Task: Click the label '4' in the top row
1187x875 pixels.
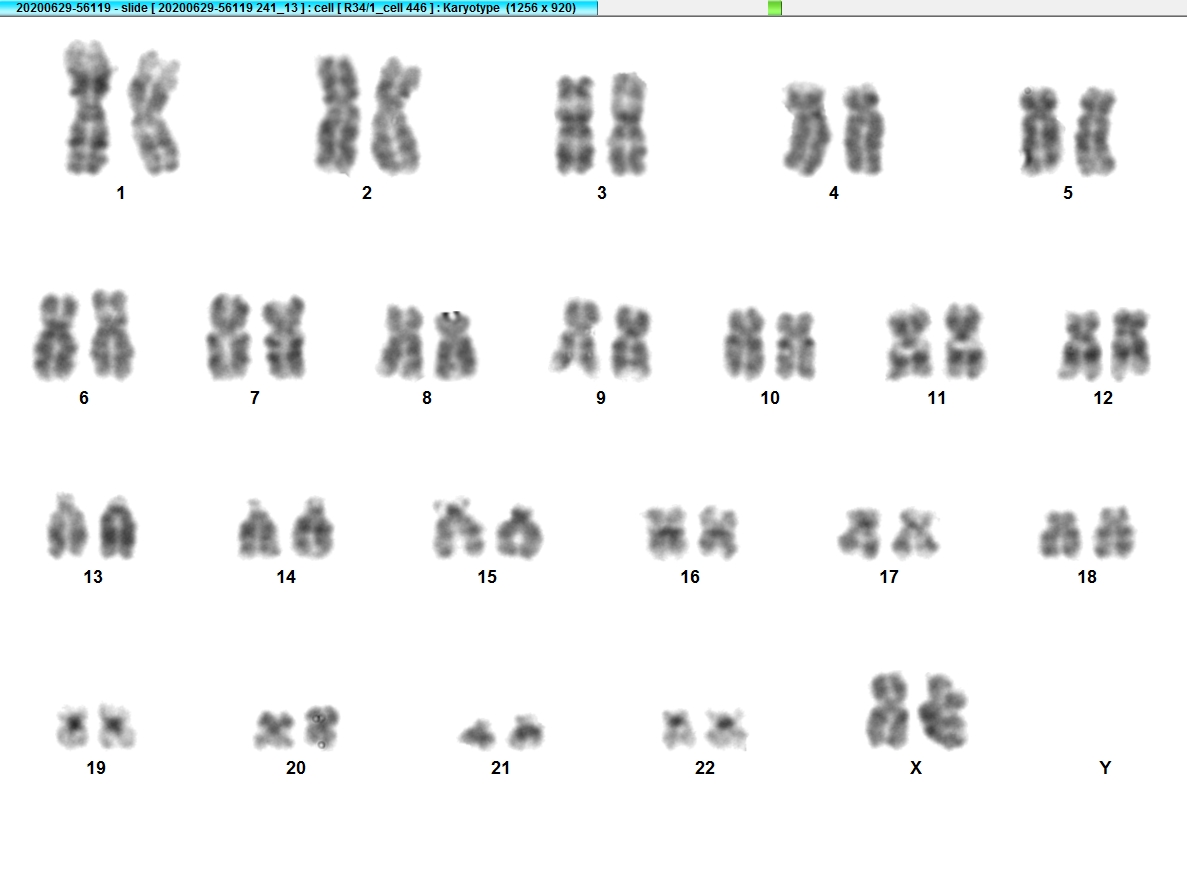Action: click(833, 193)
